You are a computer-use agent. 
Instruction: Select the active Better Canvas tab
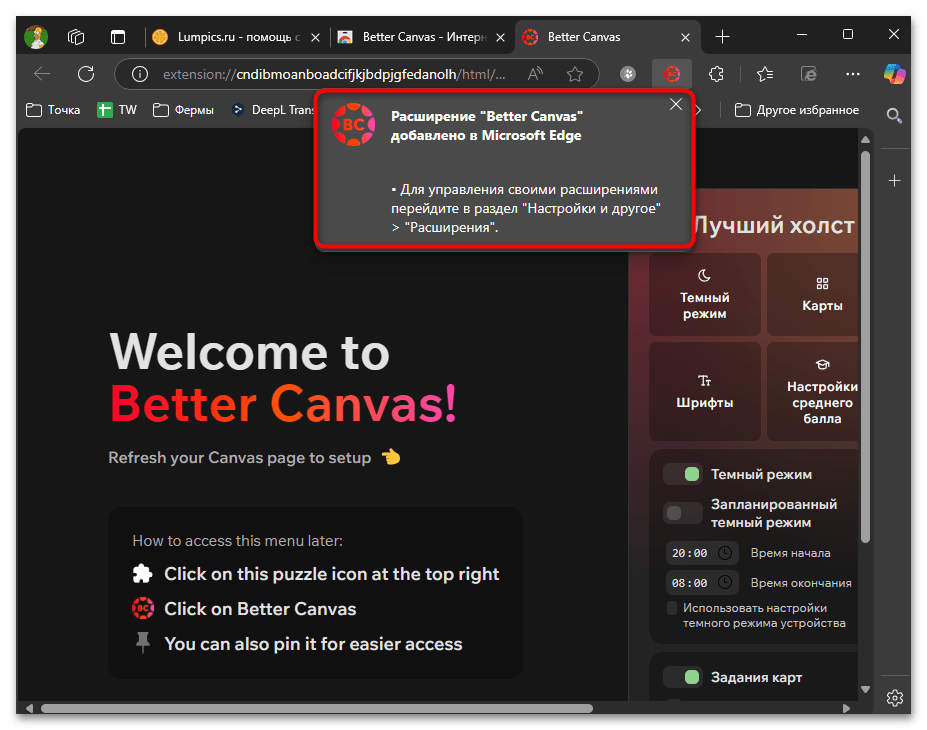[x=608, y=37]
